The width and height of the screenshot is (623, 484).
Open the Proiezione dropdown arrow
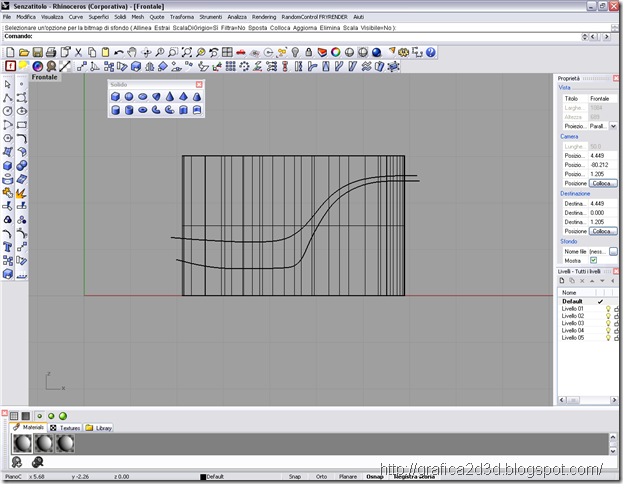pos(613,126)
